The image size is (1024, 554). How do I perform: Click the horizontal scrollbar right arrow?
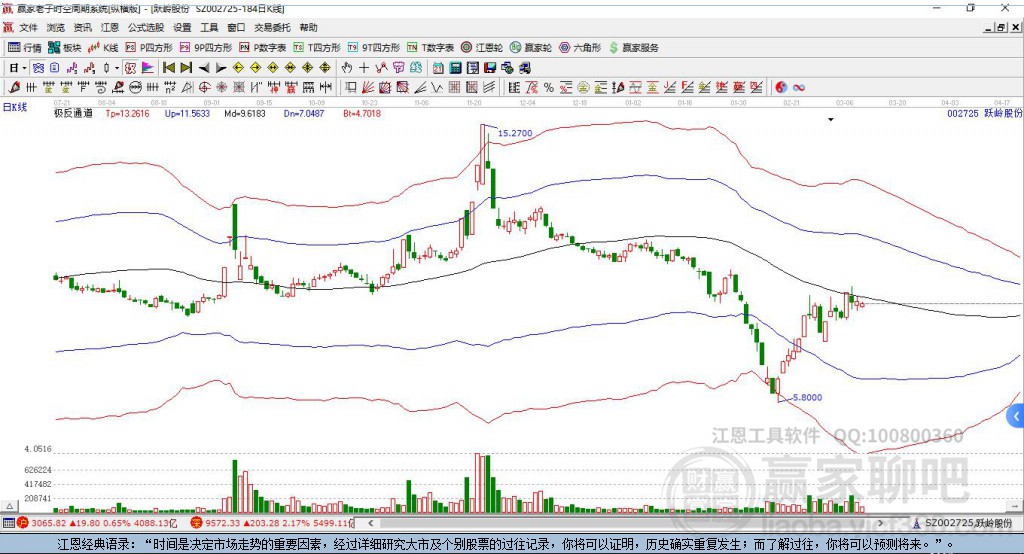coord(880,523)
